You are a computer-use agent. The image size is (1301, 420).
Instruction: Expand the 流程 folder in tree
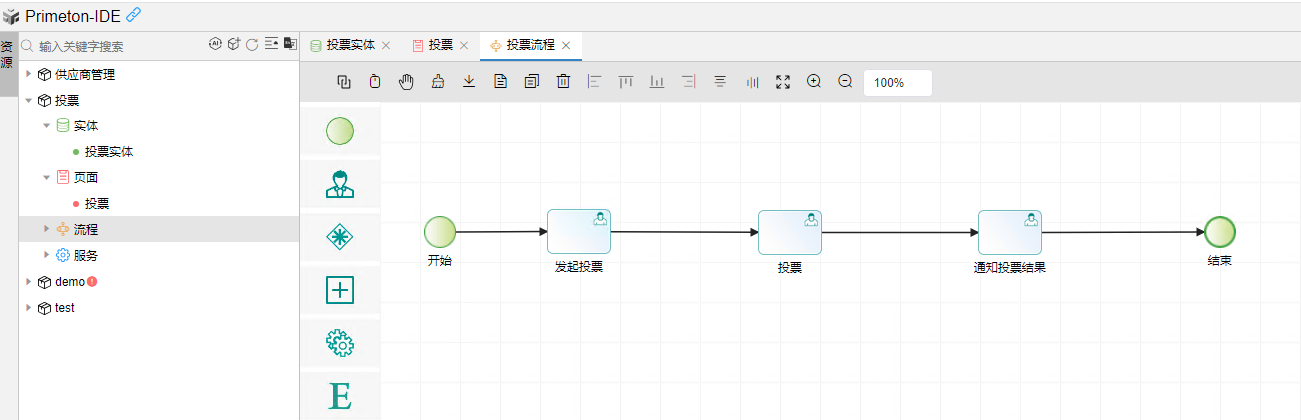click(46, 229)
